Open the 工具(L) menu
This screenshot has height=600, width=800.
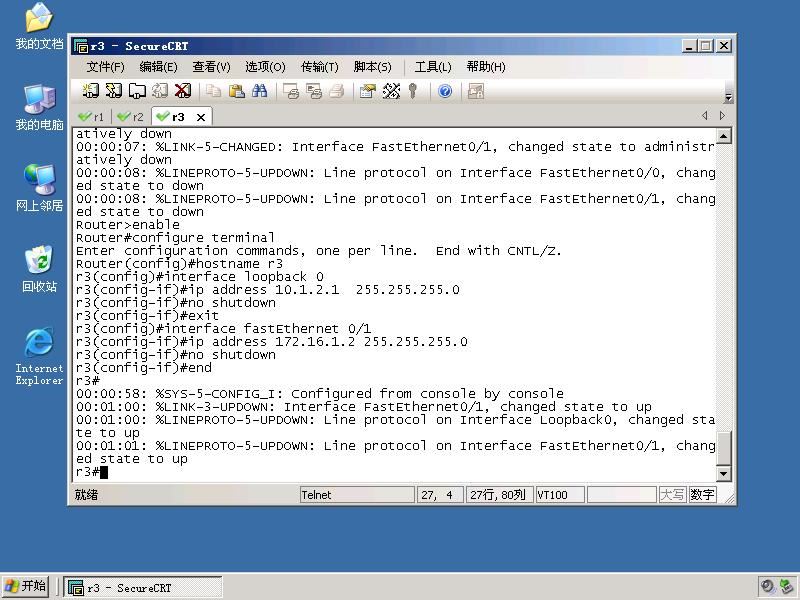pos(433,67)
